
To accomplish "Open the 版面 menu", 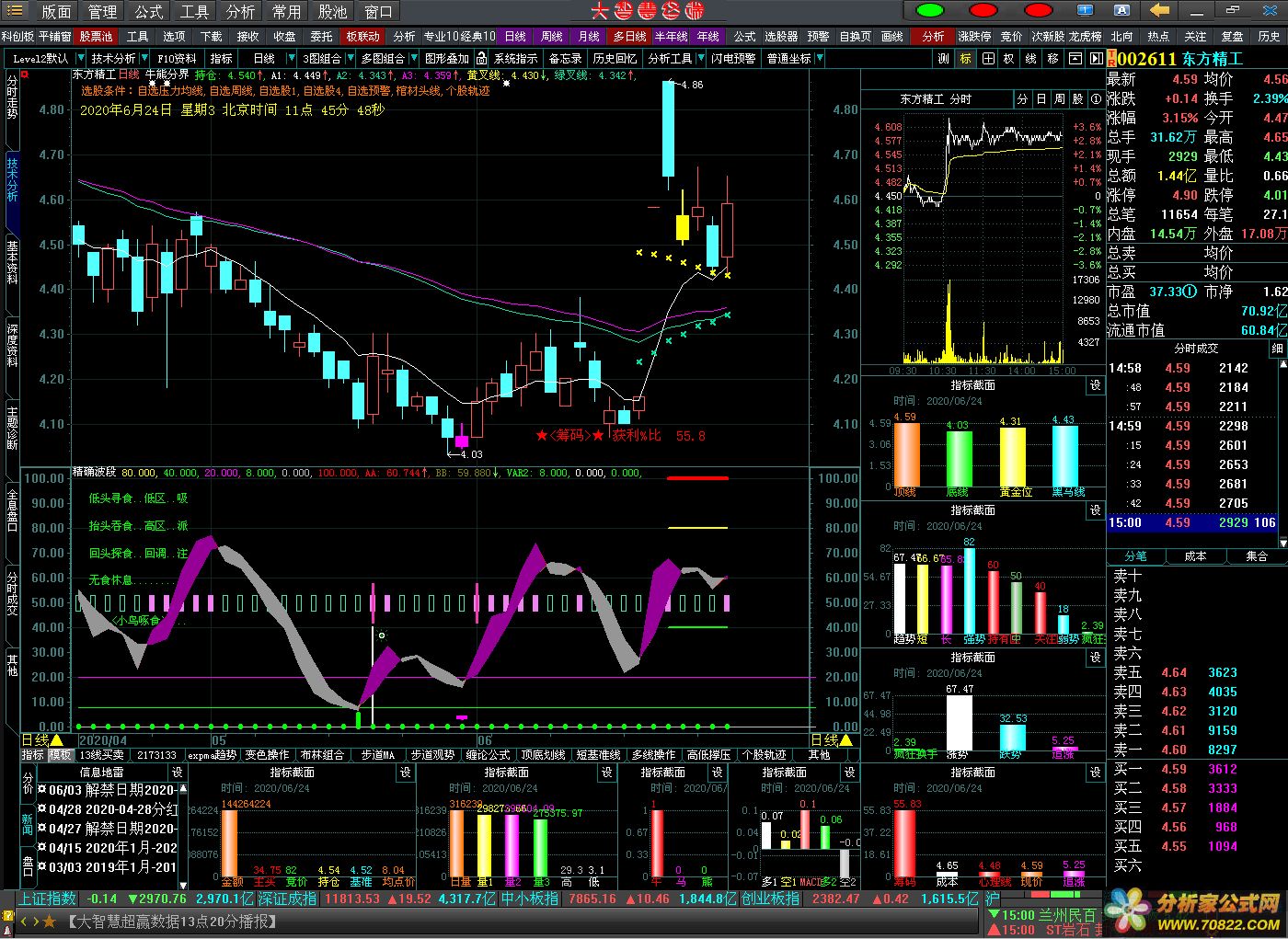I will pos(56,11).
